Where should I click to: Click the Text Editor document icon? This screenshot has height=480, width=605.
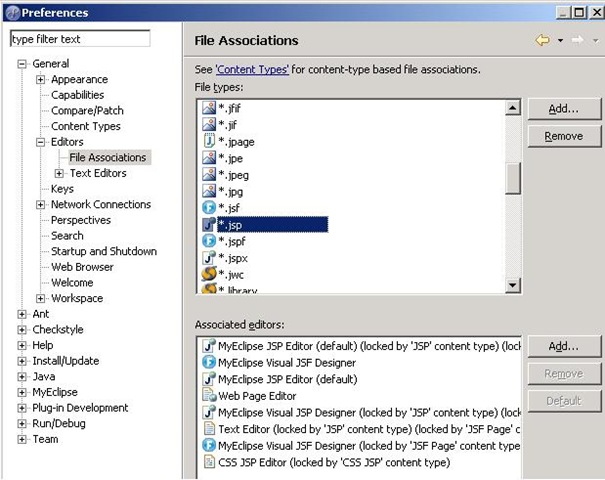coord(209,429)
